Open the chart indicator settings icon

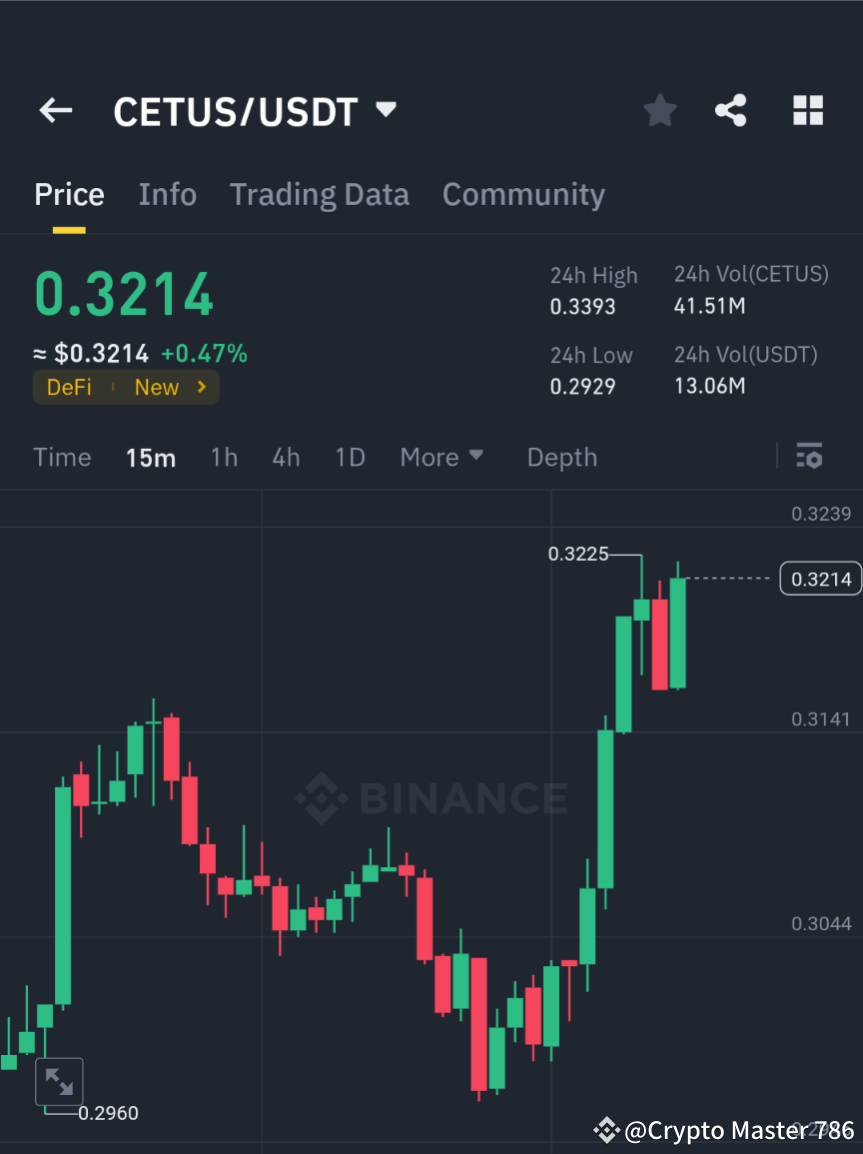click(x=809, y=456)
